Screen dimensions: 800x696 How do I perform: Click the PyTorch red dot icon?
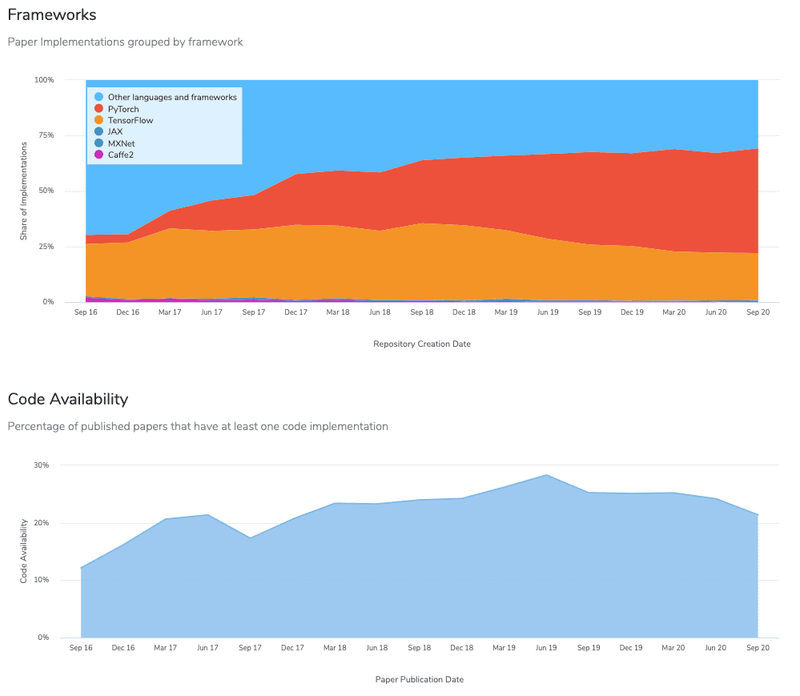(98, 109)
